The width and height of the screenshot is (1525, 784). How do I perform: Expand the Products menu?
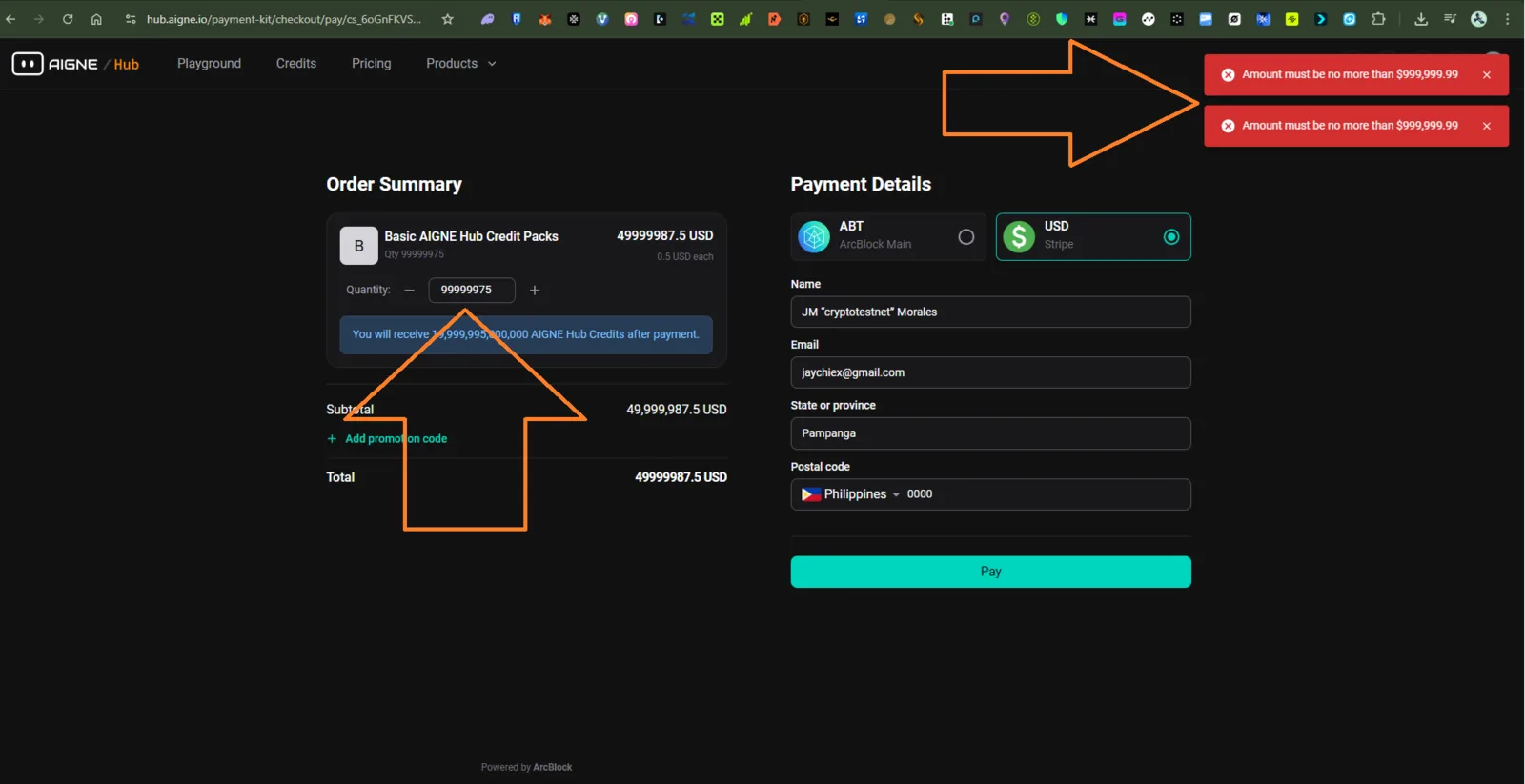[x=461, y=64]
